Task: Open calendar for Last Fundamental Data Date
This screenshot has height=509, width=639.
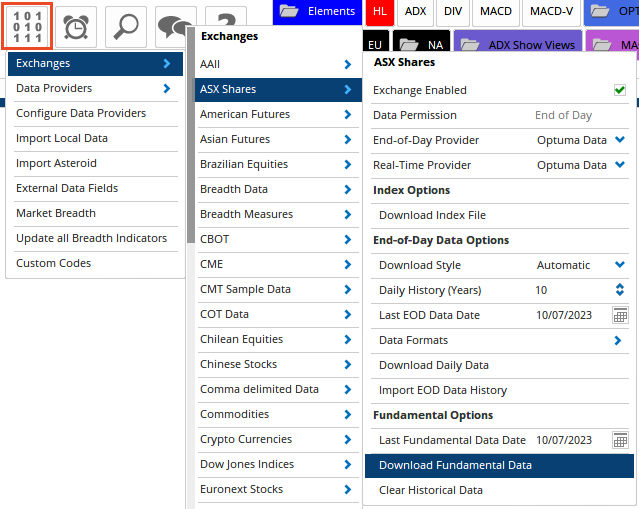Action: tap(620, 440)
